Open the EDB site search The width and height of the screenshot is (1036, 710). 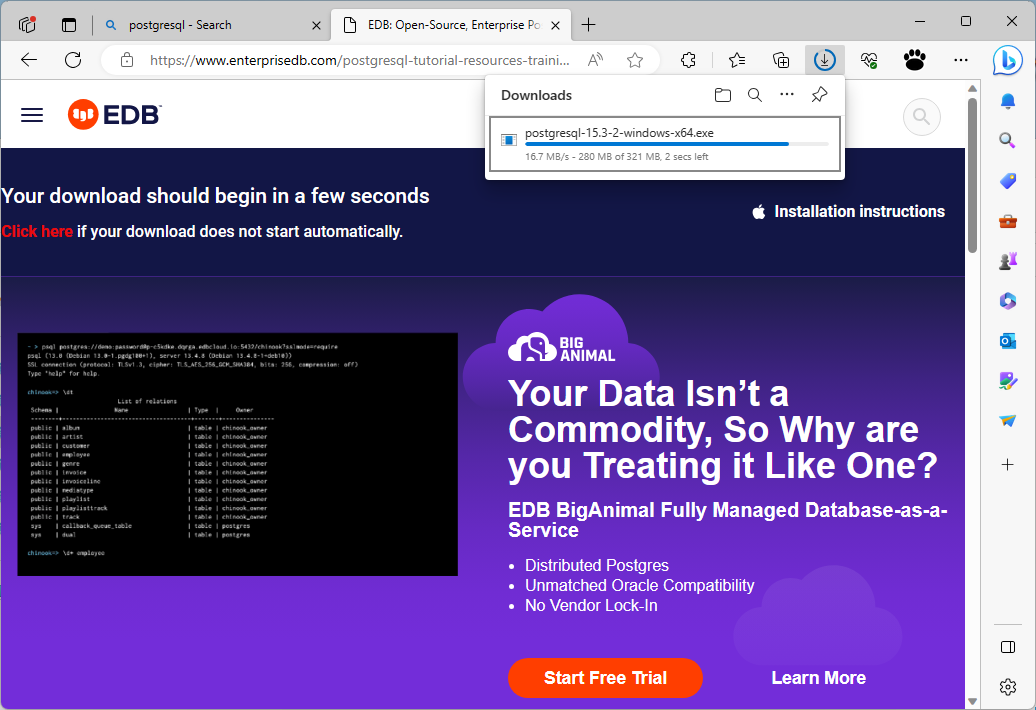(922, 117)
